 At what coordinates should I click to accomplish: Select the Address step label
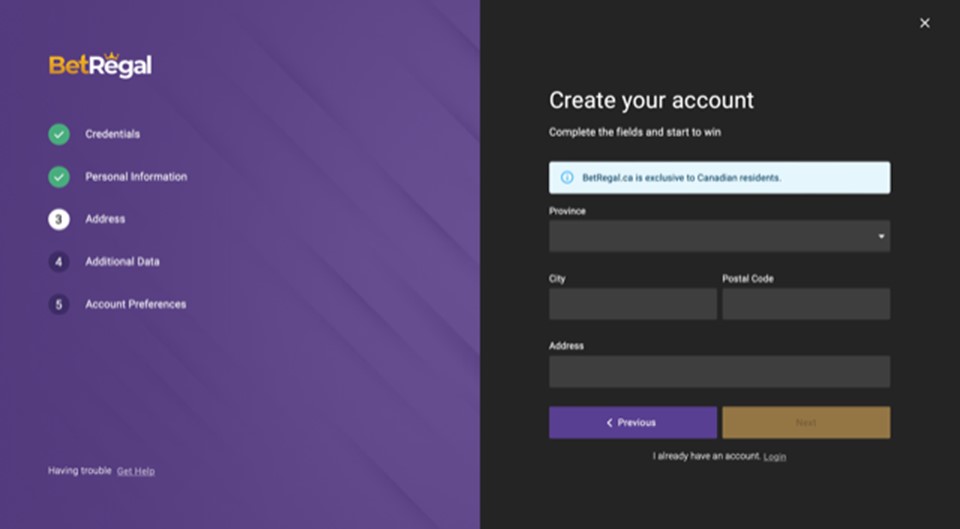(x=105, y=219)
